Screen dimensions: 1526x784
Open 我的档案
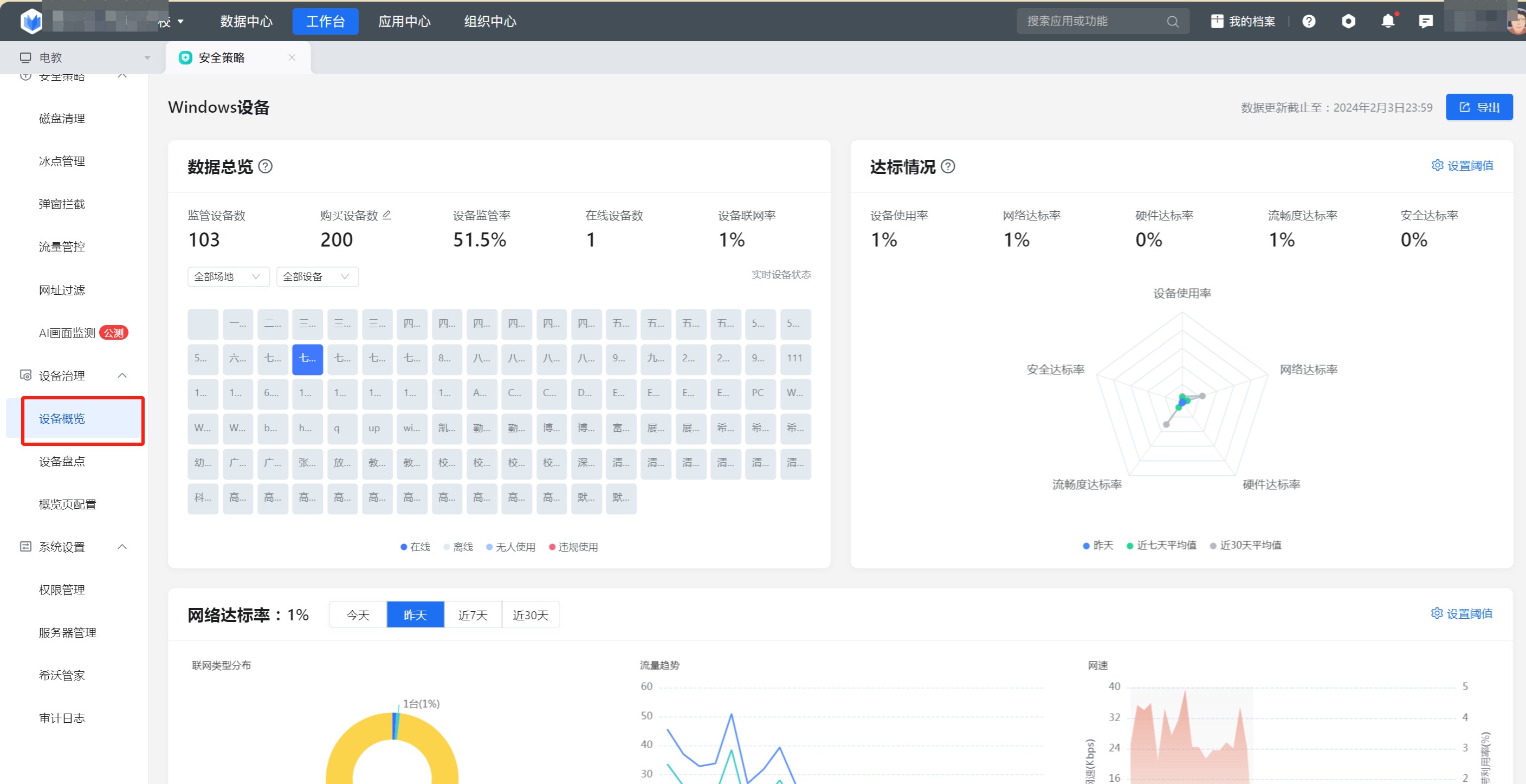[1242, 21]
